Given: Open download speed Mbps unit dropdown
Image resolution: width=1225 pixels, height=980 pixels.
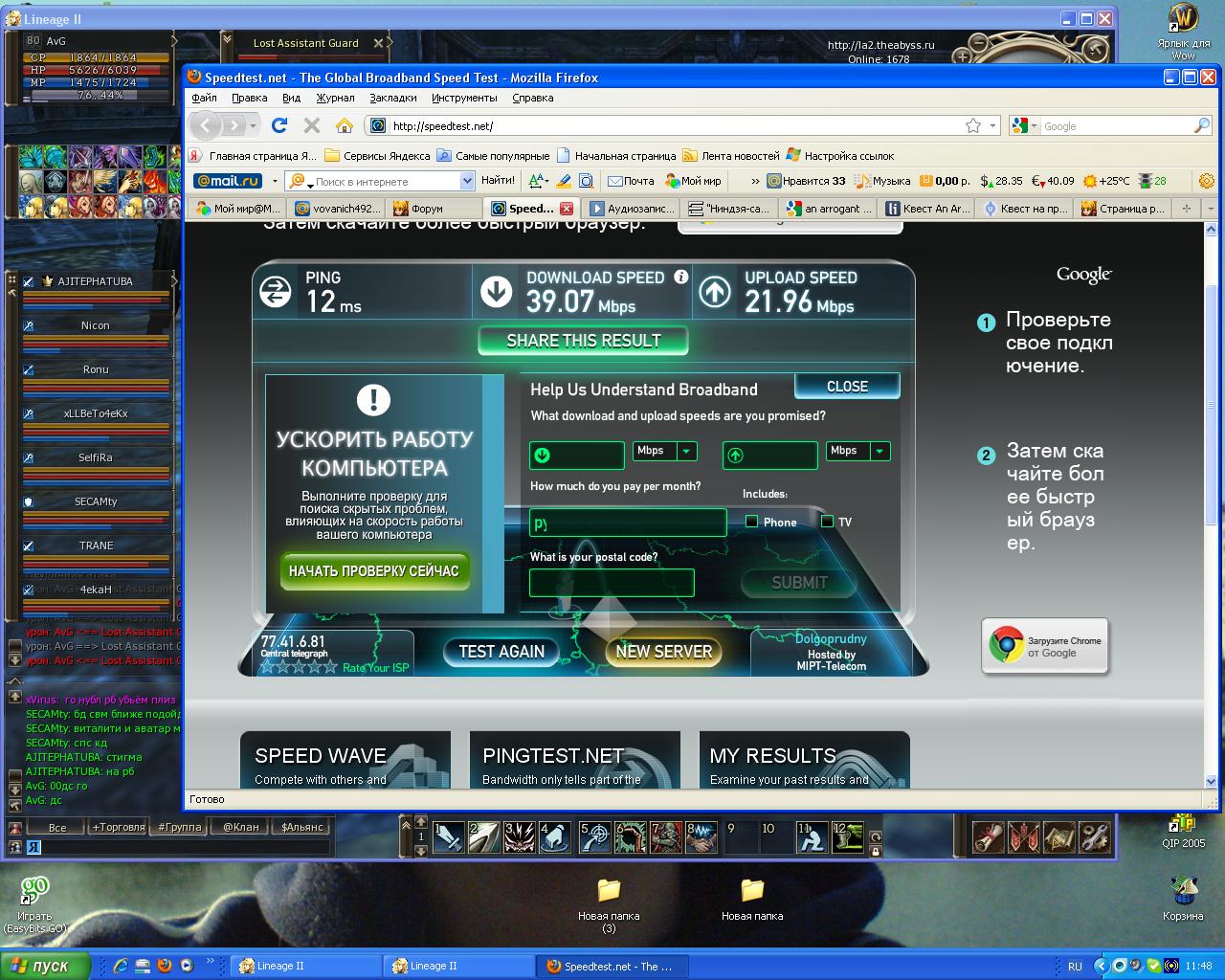Looking at the screenshot, I should pyautogui.click(x=686, y=451).
